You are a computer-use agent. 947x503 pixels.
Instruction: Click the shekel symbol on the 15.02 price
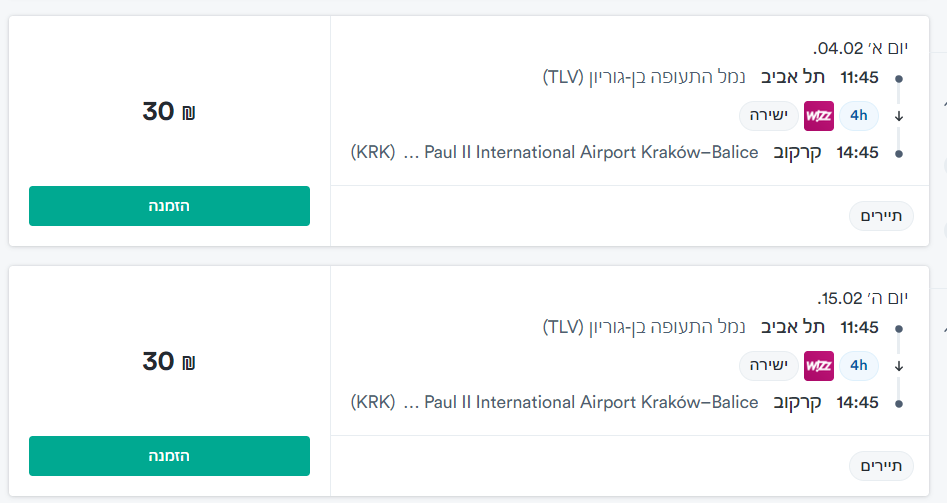click(188, 363)
